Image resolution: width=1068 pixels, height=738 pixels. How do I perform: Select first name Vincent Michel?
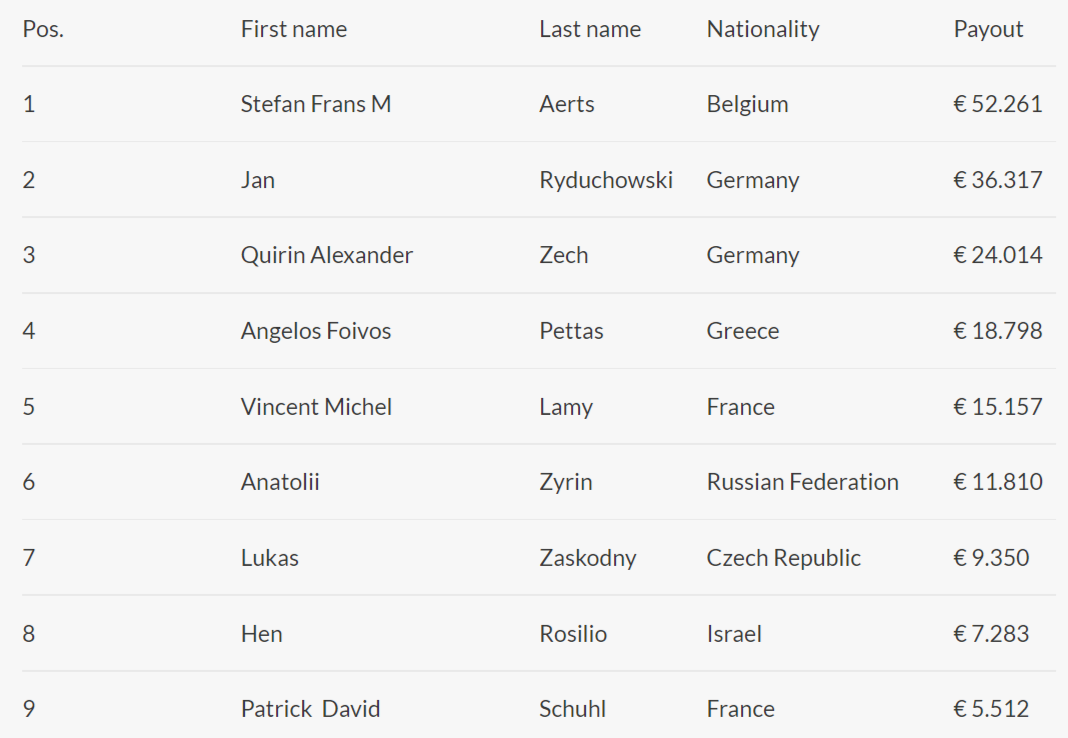(x=316, y=407)
